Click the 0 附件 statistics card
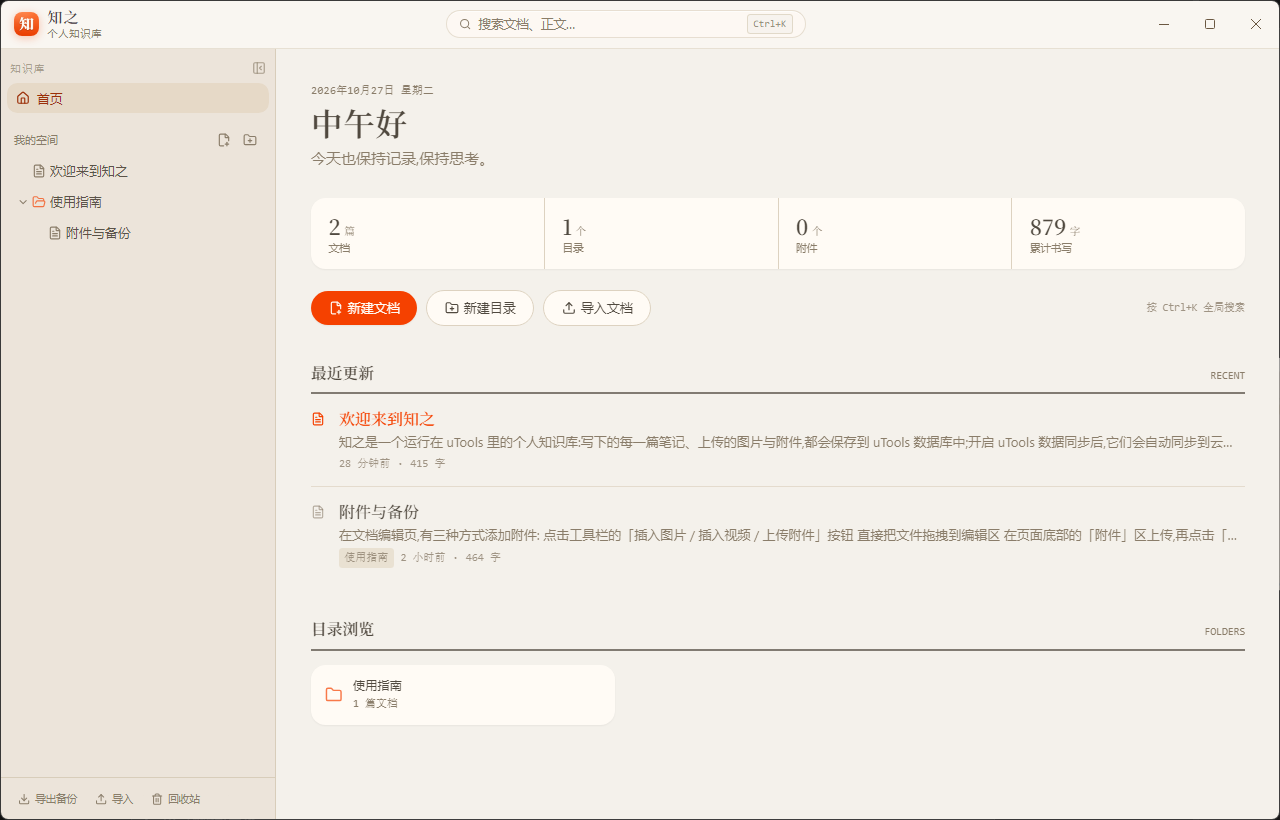Screen dimensions: 1280x820 (896, 234)
